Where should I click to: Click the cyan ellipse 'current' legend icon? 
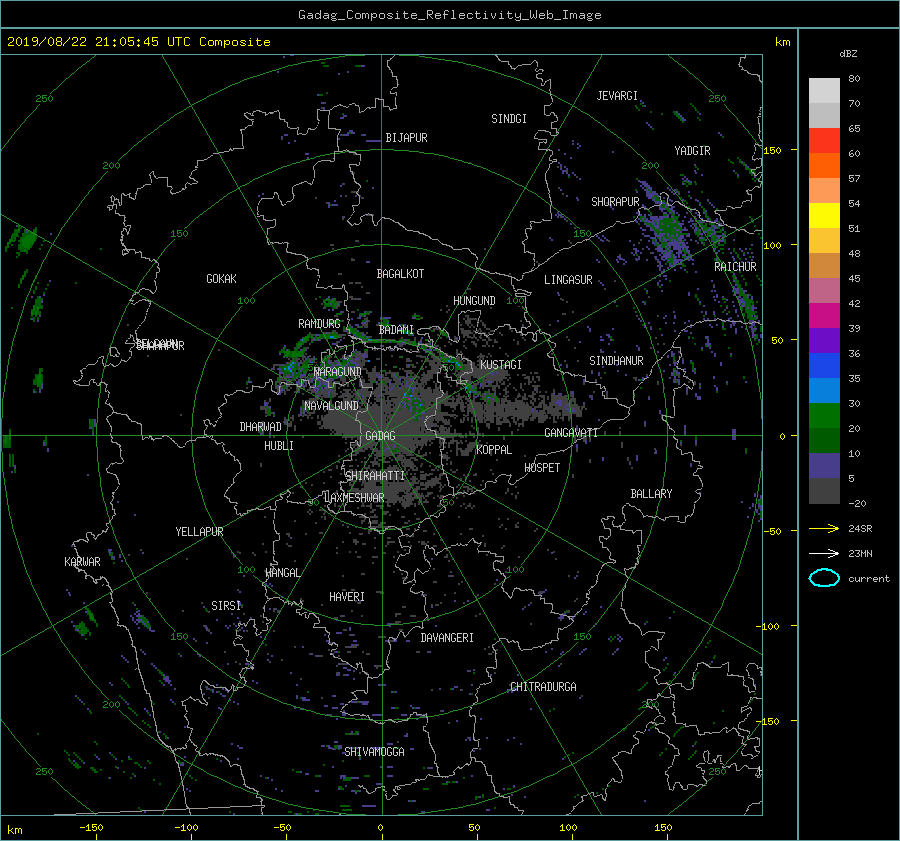(824, 578)
